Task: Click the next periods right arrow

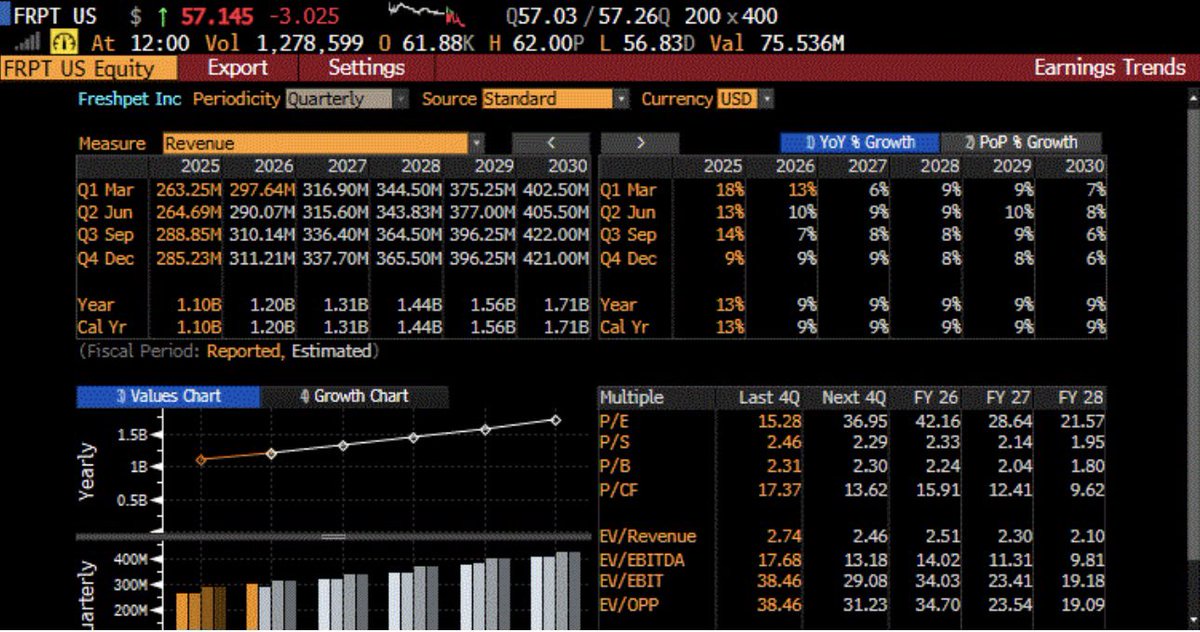Action: 640,143
